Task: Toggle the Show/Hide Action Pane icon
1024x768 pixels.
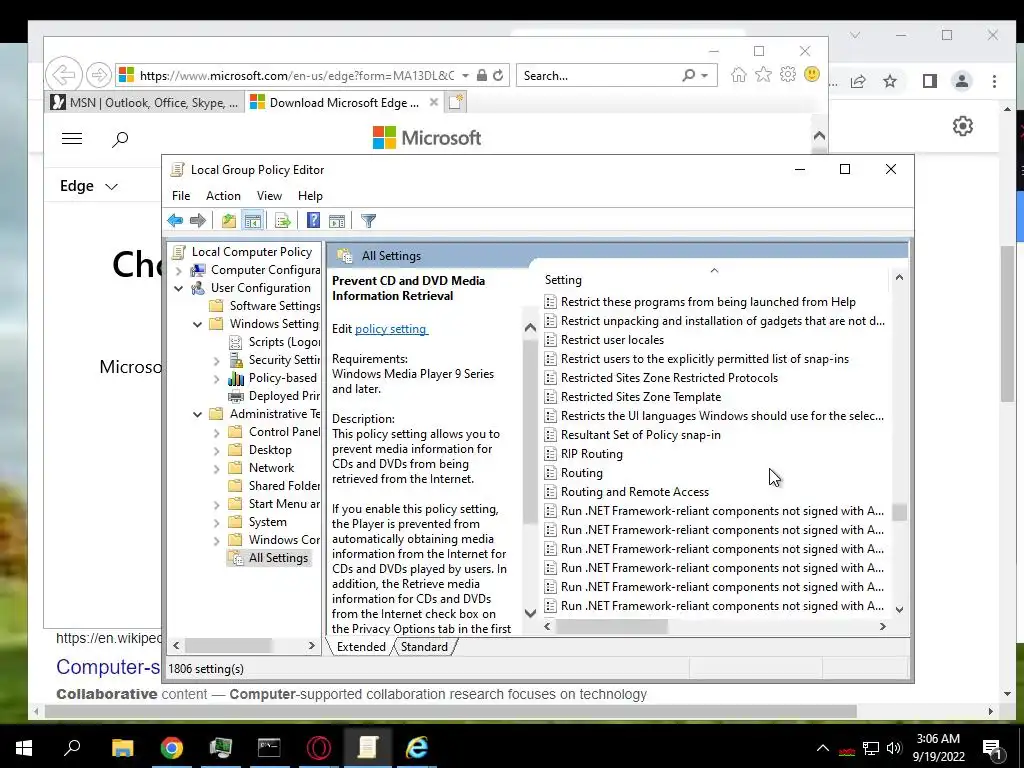Action: click(x=337, y=221)
